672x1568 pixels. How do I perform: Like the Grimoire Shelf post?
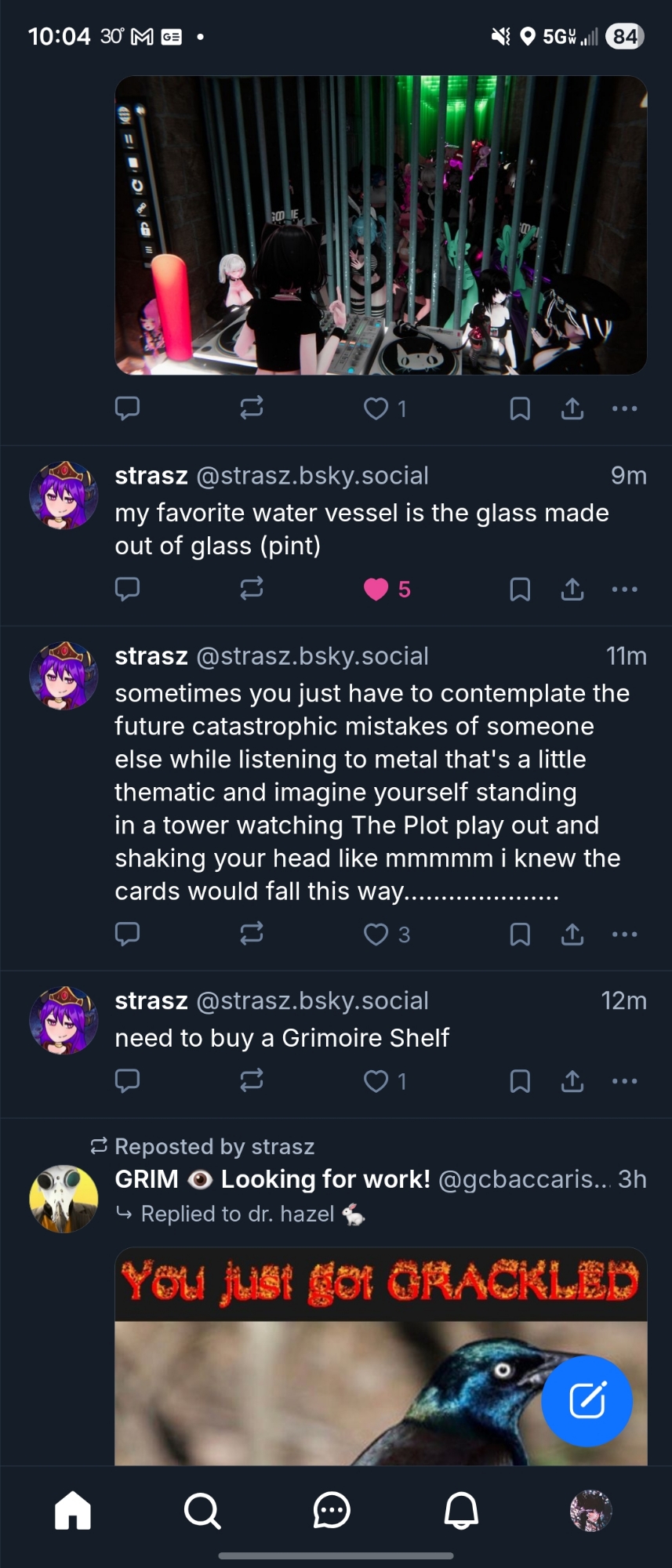pyautogui.click(x=376, y=1081)
